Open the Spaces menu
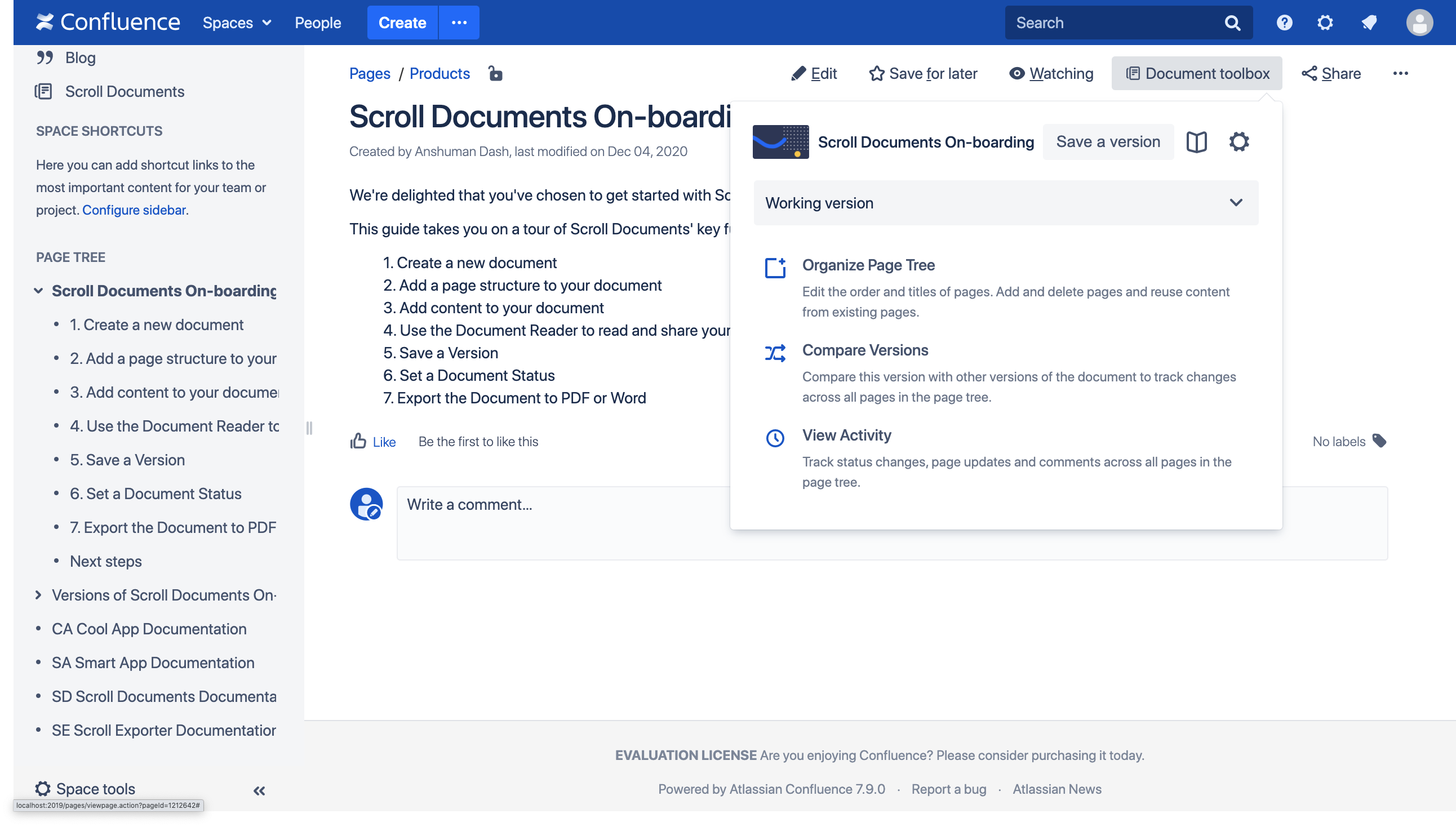Image resolution: width=1456 pixels, height=827 pixels. [x=237, y=23]
